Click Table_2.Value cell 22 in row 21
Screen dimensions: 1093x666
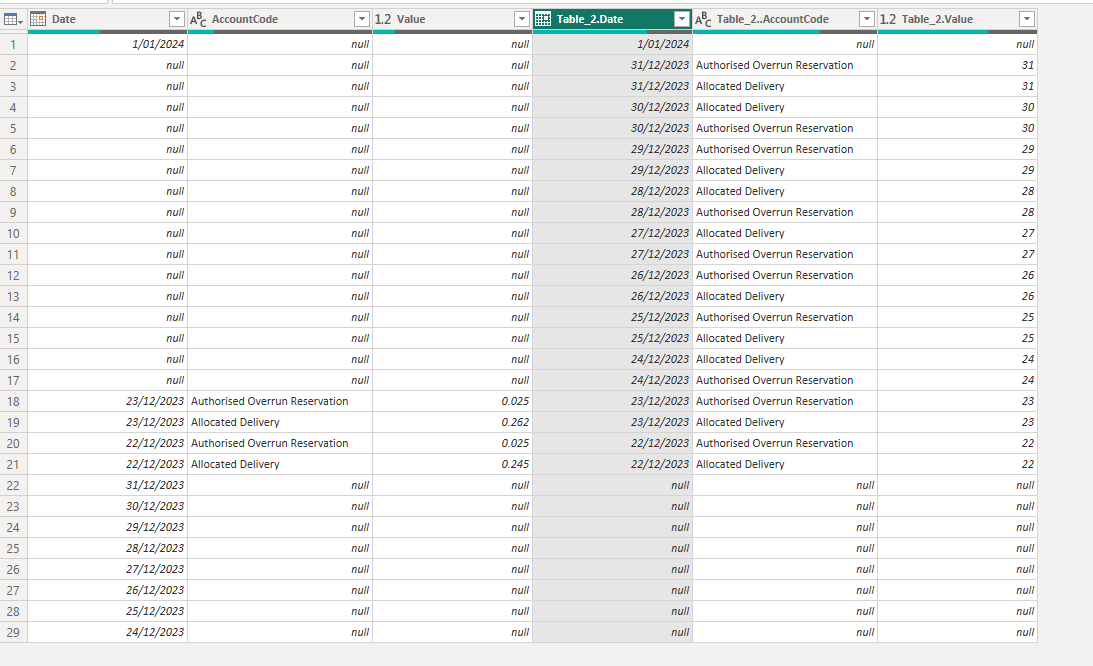click(x=957, y=464)
